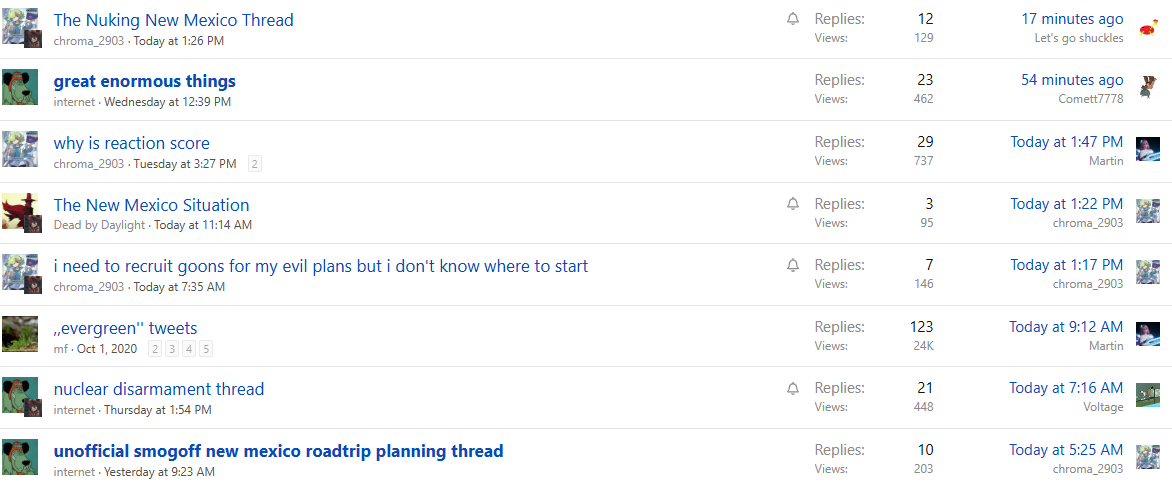Click 'Today at 9:12 AM' last post time

coord(1066,327)
